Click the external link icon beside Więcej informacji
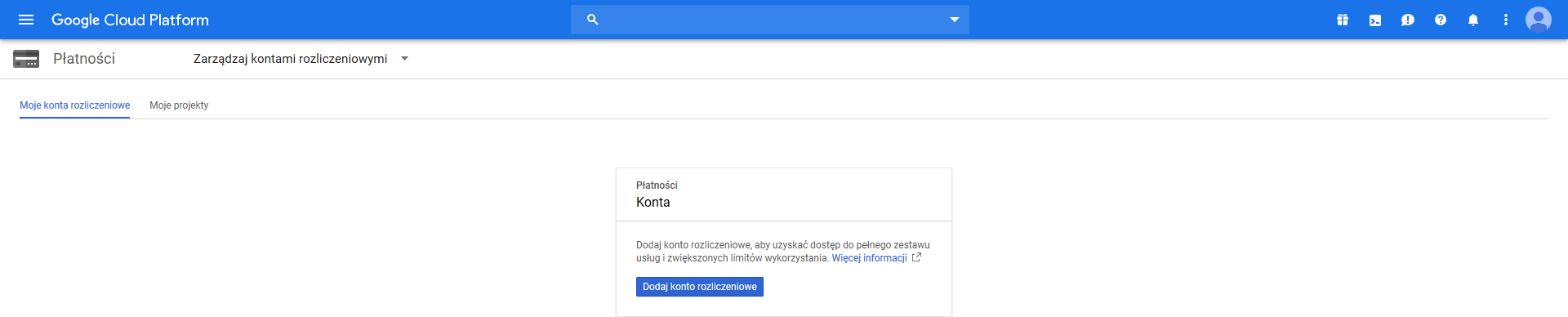This screenshot has height=317, width=1568. 916,257
